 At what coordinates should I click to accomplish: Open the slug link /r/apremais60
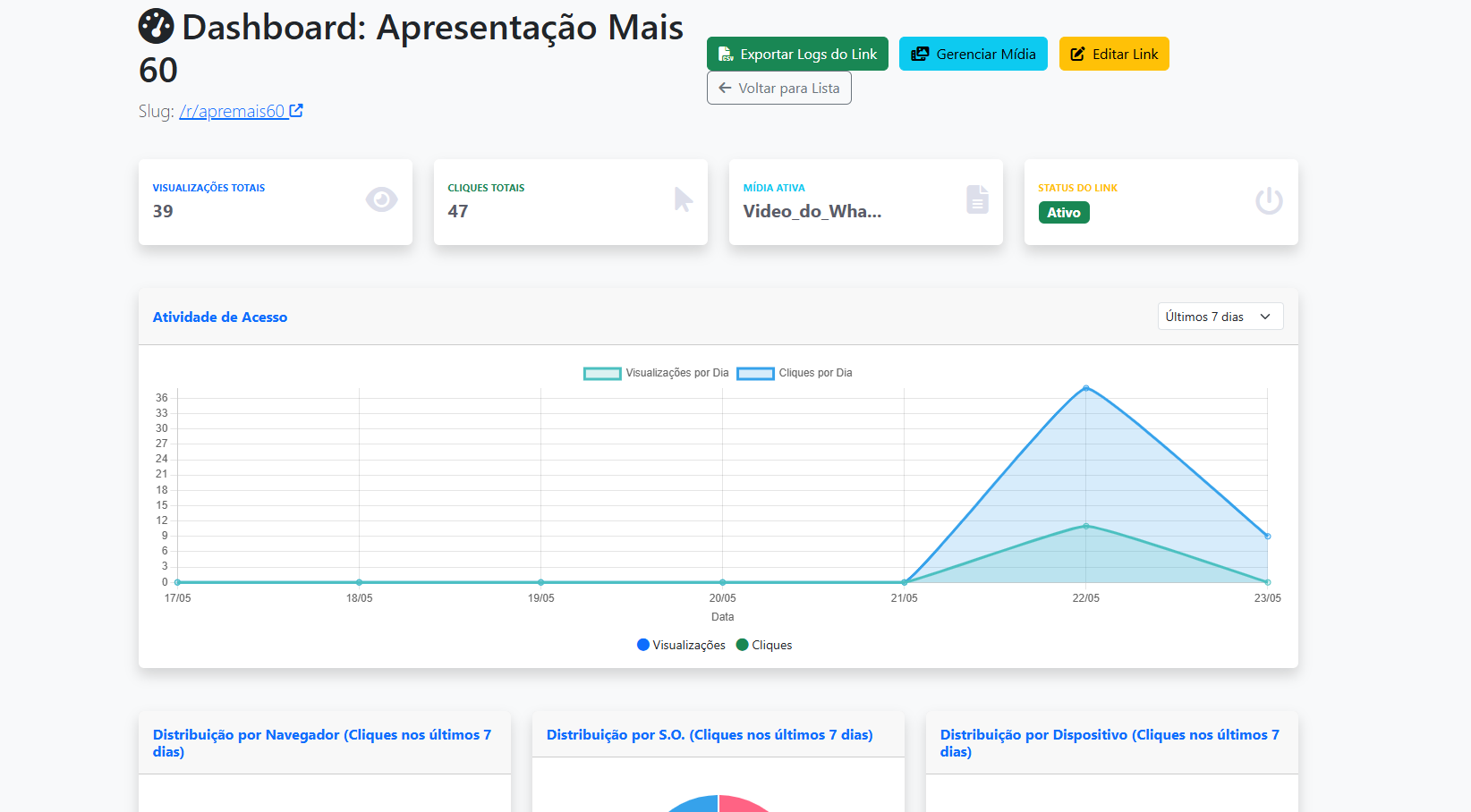(234, 110)
